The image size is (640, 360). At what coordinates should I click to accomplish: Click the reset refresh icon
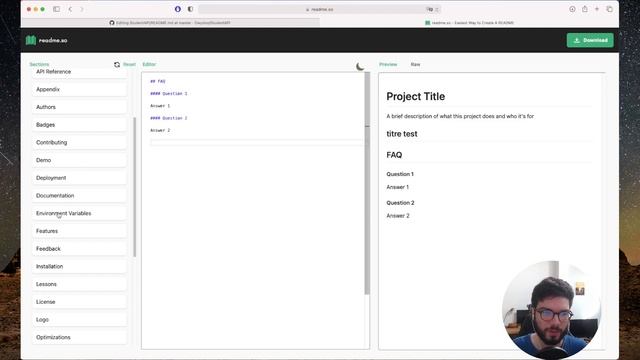pos(117,64)
